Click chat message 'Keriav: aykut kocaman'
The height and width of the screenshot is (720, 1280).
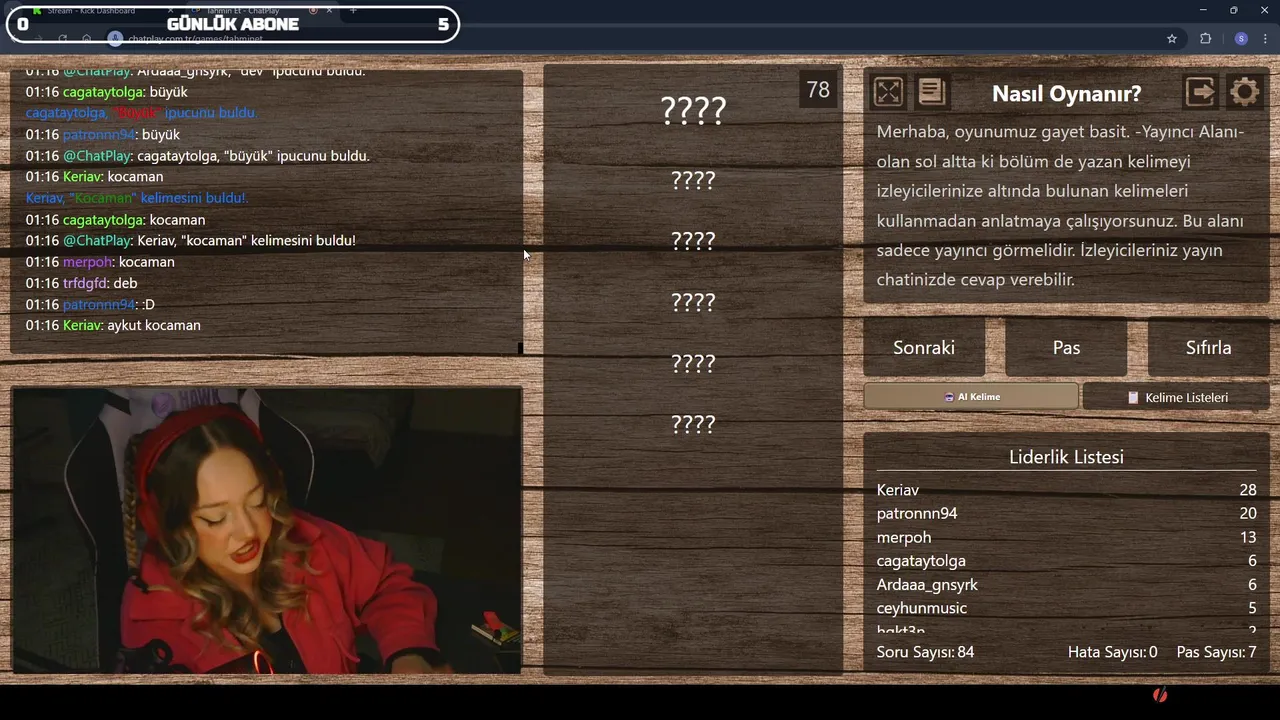[x=113, y=325]
